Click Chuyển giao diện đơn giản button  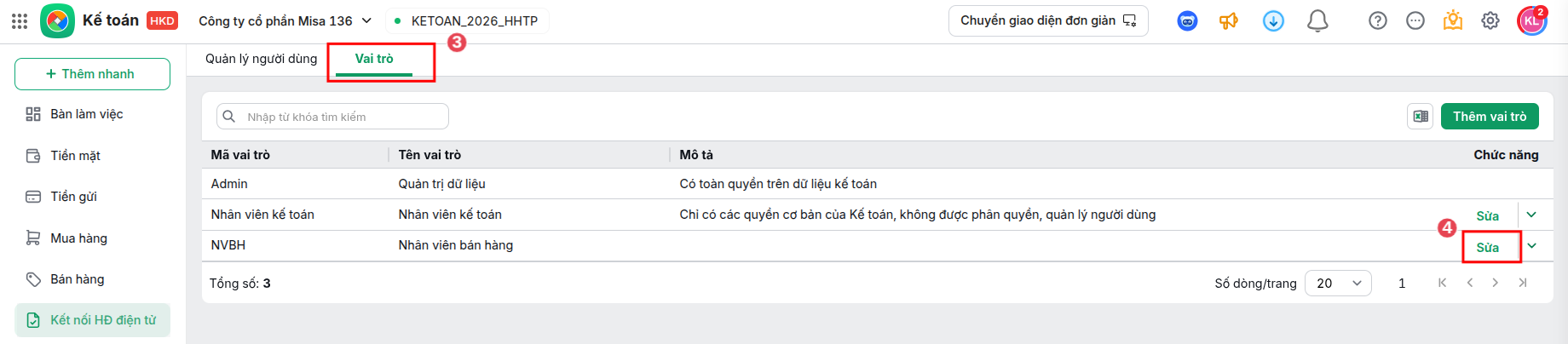(x=1048, y=20)
